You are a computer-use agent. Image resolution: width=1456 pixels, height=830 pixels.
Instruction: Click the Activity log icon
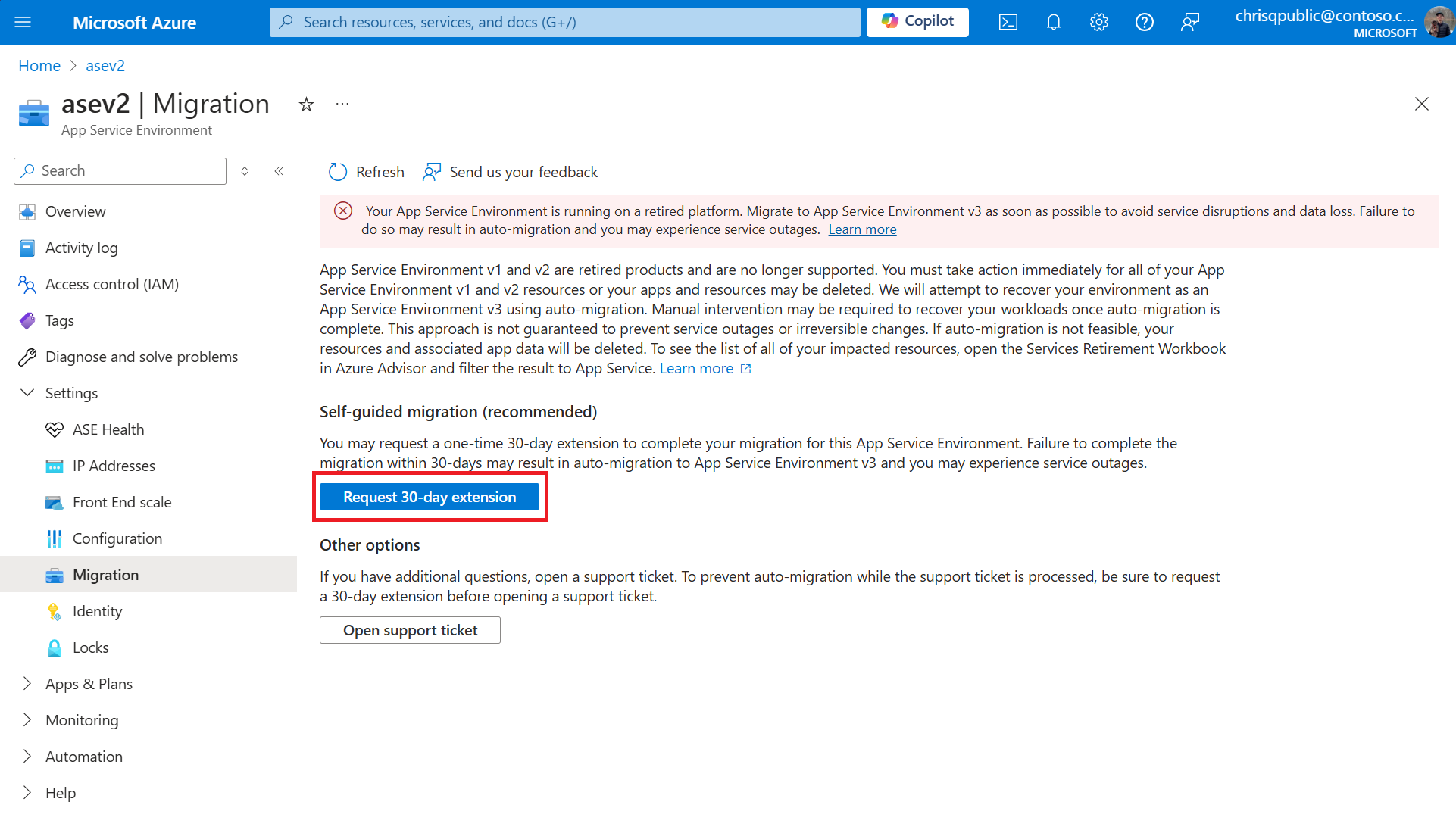tap(26, 246)
